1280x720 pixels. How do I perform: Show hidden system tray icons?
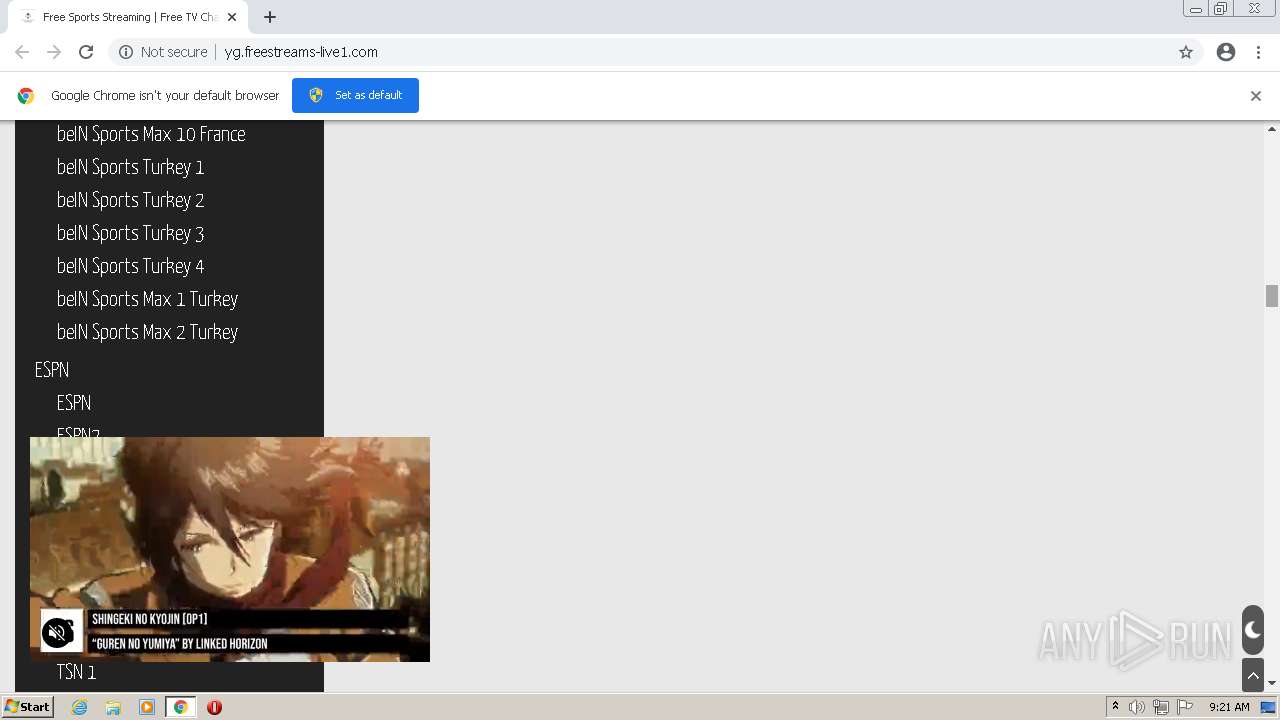pos(1115,707)
